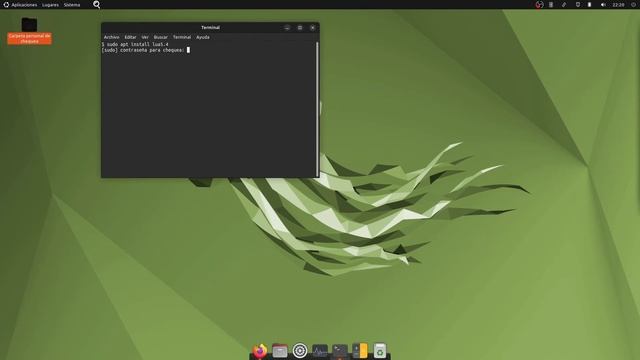
Task: Minimize the Terminal window
Action: point(287,28)
